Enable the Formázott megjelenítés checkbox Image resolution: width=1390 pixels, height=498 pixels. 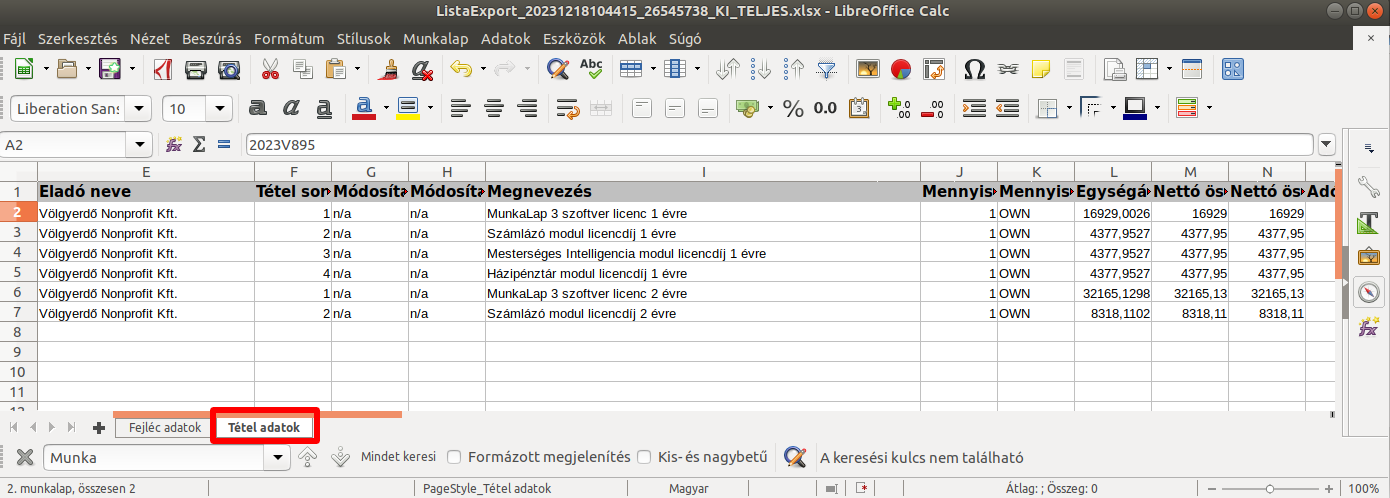coord(454,457)
